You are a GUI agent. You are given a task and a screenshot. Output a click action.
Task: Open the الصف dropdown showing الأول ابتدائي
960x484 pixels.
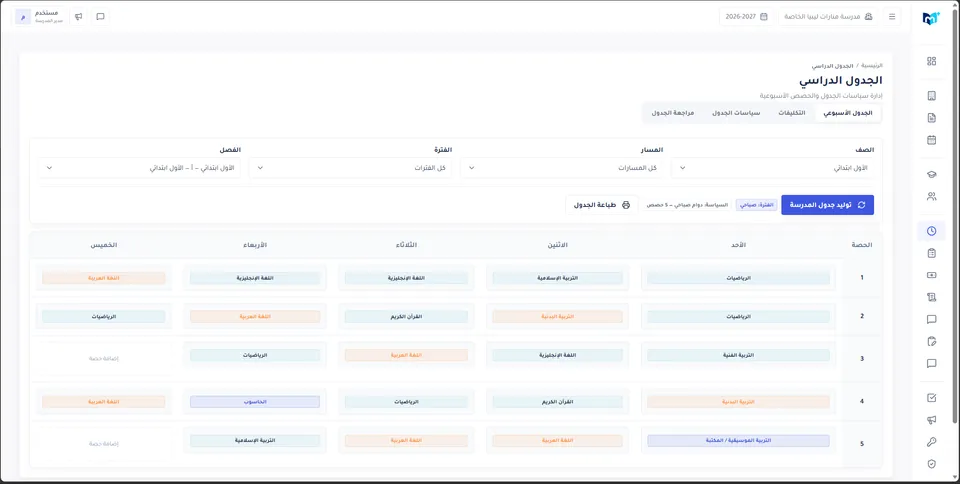pos(772,168)
